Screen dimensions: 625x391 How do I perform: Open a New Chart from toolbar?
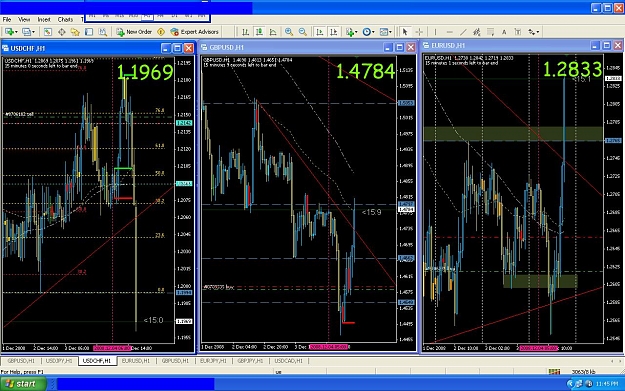tap(8, 32)
